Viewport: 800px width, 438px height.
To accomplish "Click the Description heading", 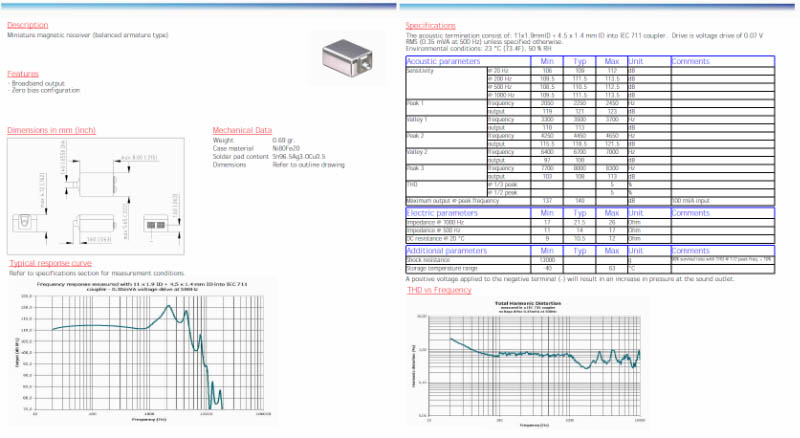I will pyautogui.click(x=28, y=25).
